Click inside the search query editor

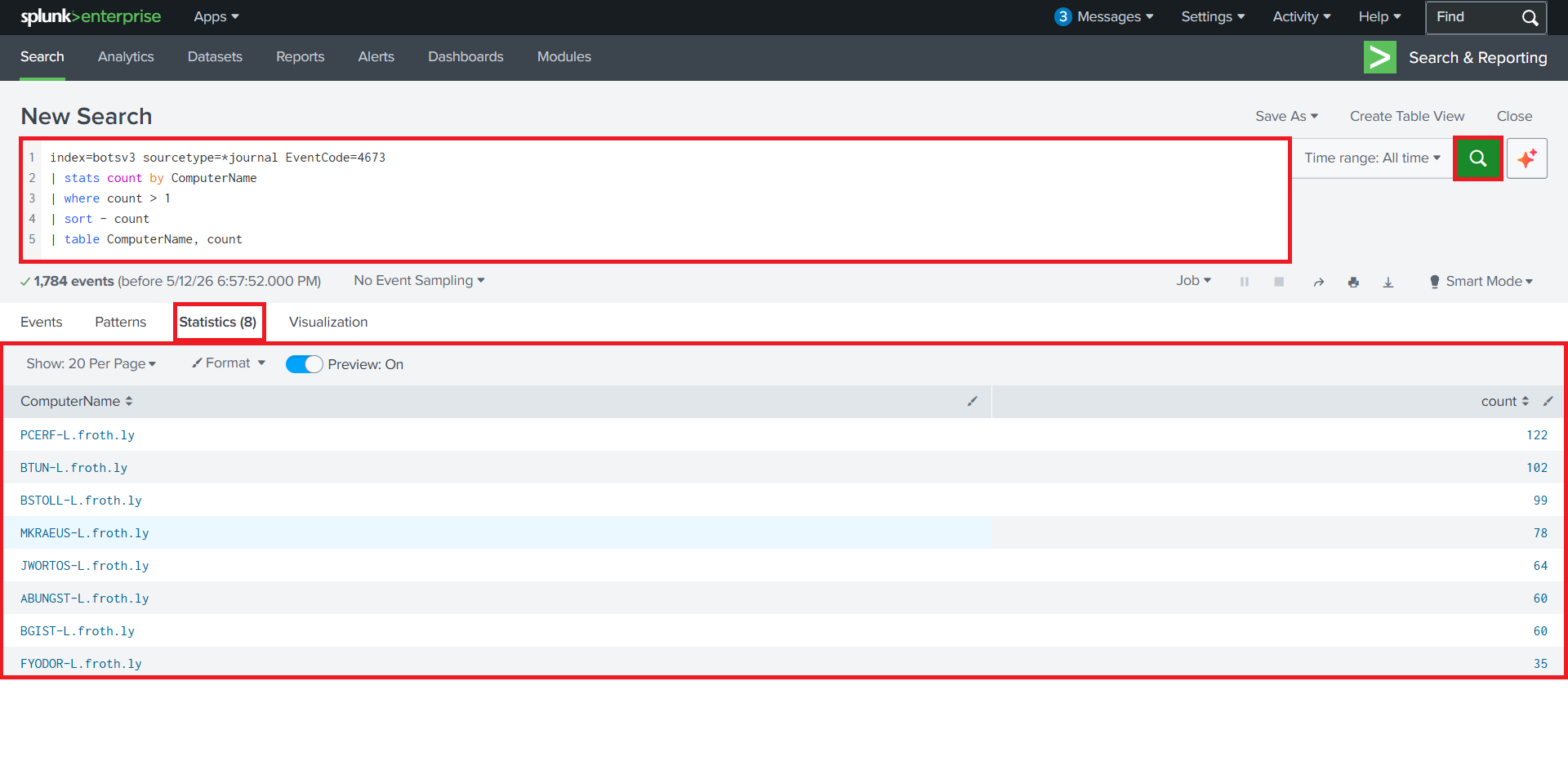click(x=656, y=198)
